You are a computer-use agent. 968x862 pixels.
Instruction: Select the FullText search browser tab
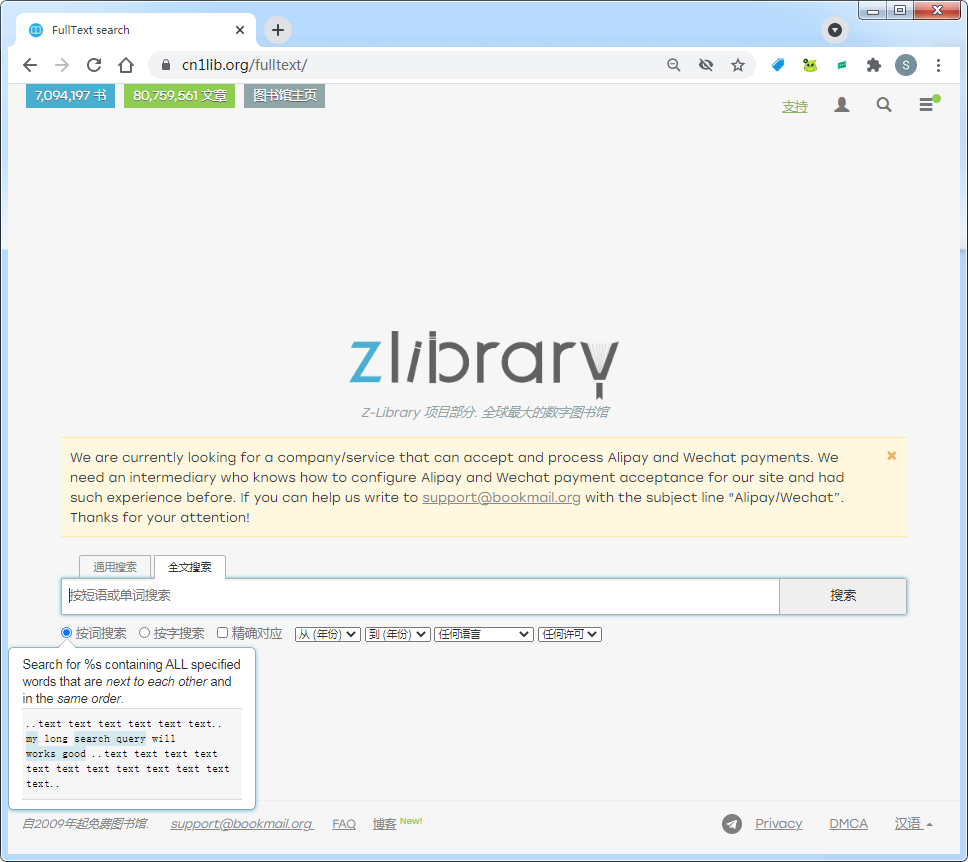point(136,30)
